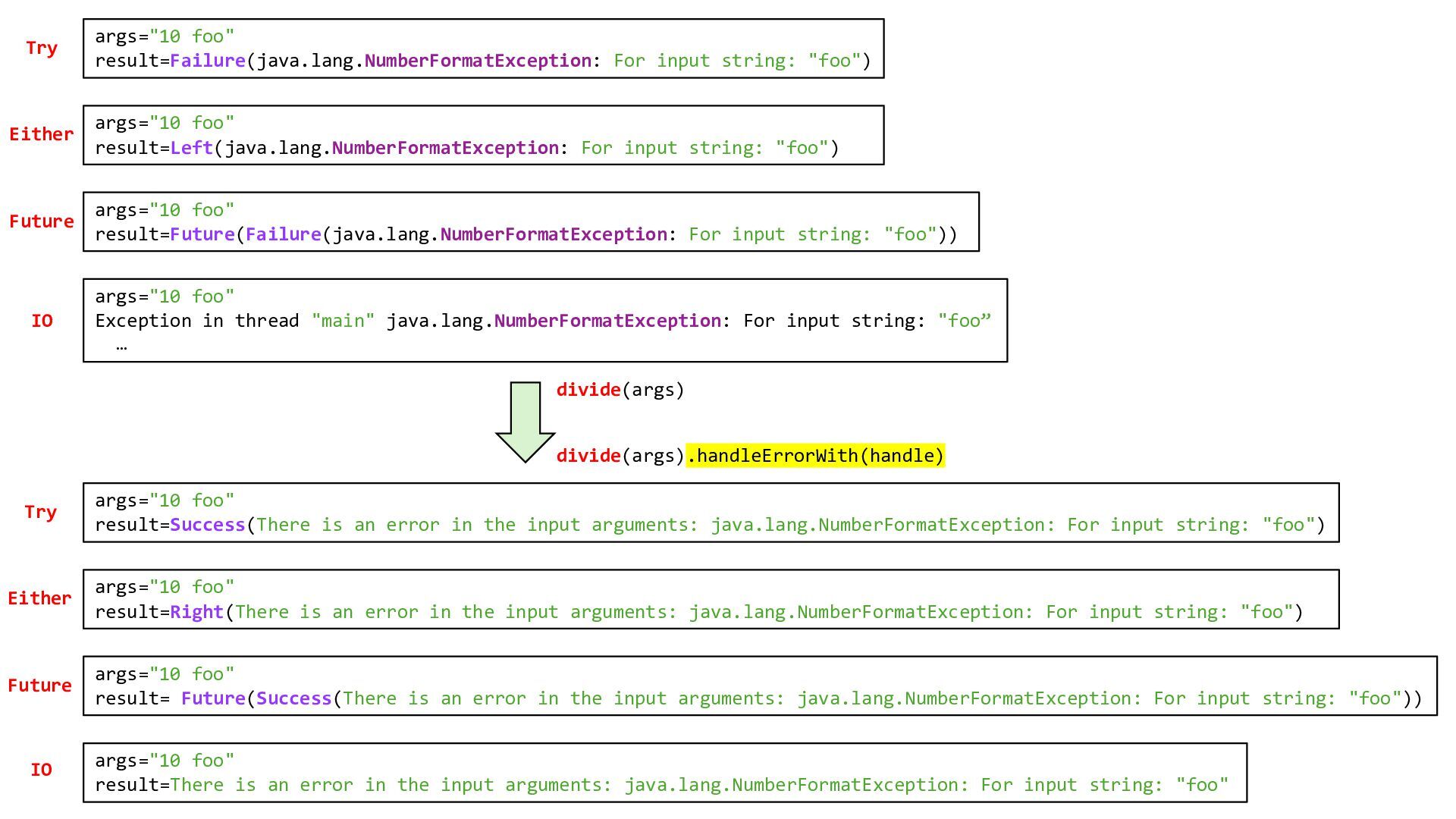Click args="10 foo" in the top Either box

[165, 123]
